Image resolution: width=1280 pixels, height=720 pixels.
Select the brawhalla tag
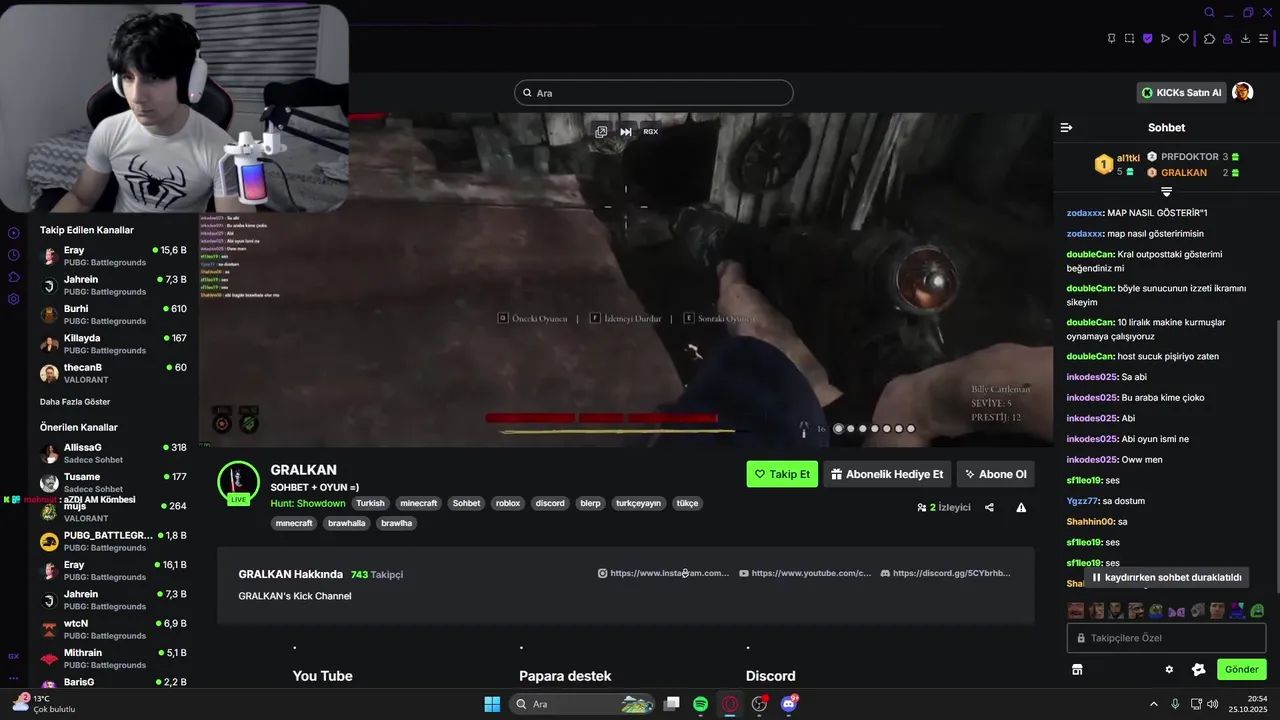tap(347, 523)
